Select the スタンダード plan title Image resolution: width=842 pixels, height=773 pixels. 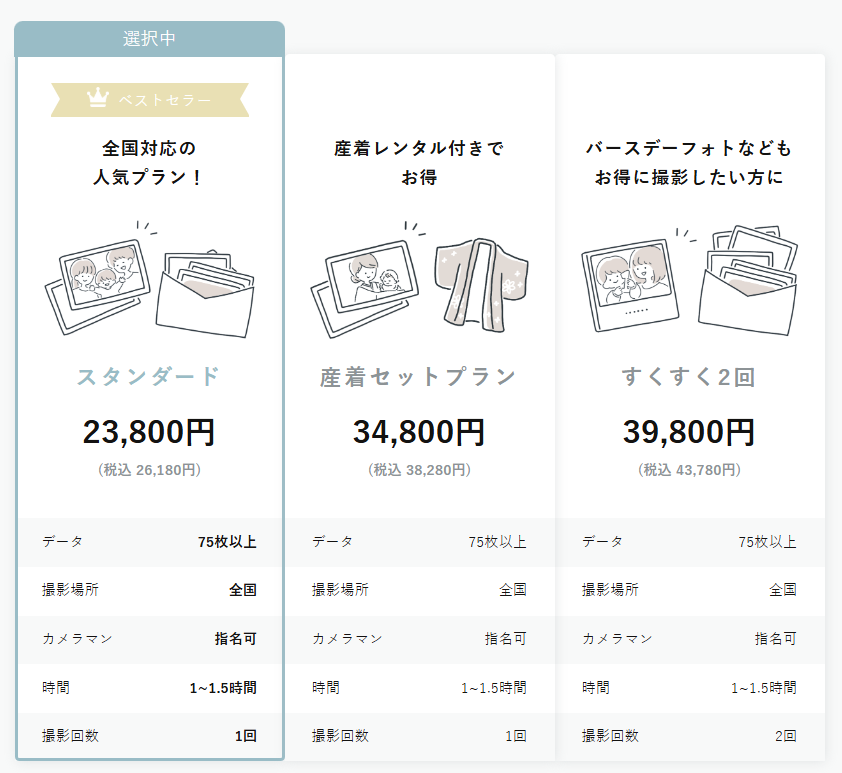[149, 377]
